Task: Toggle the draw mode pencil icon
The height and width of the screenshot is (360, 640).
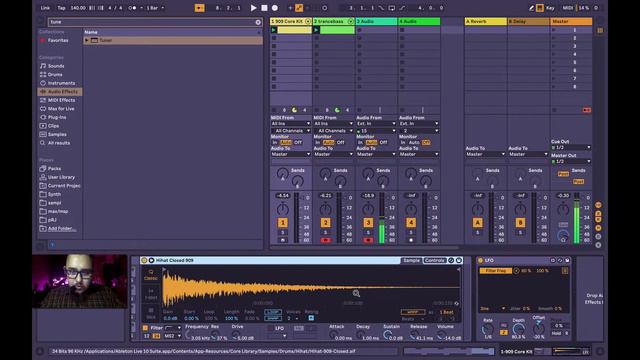Action: [x=531, y=8]
